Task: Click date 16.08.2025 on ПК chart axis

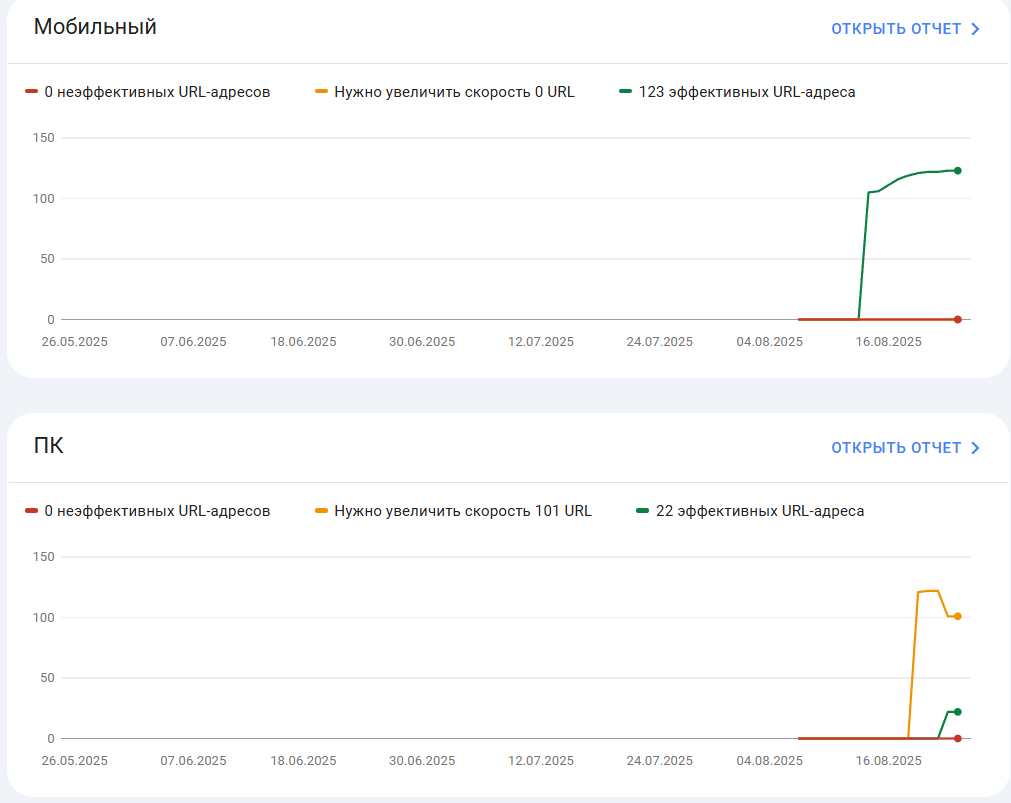Action: click(888, 761)
